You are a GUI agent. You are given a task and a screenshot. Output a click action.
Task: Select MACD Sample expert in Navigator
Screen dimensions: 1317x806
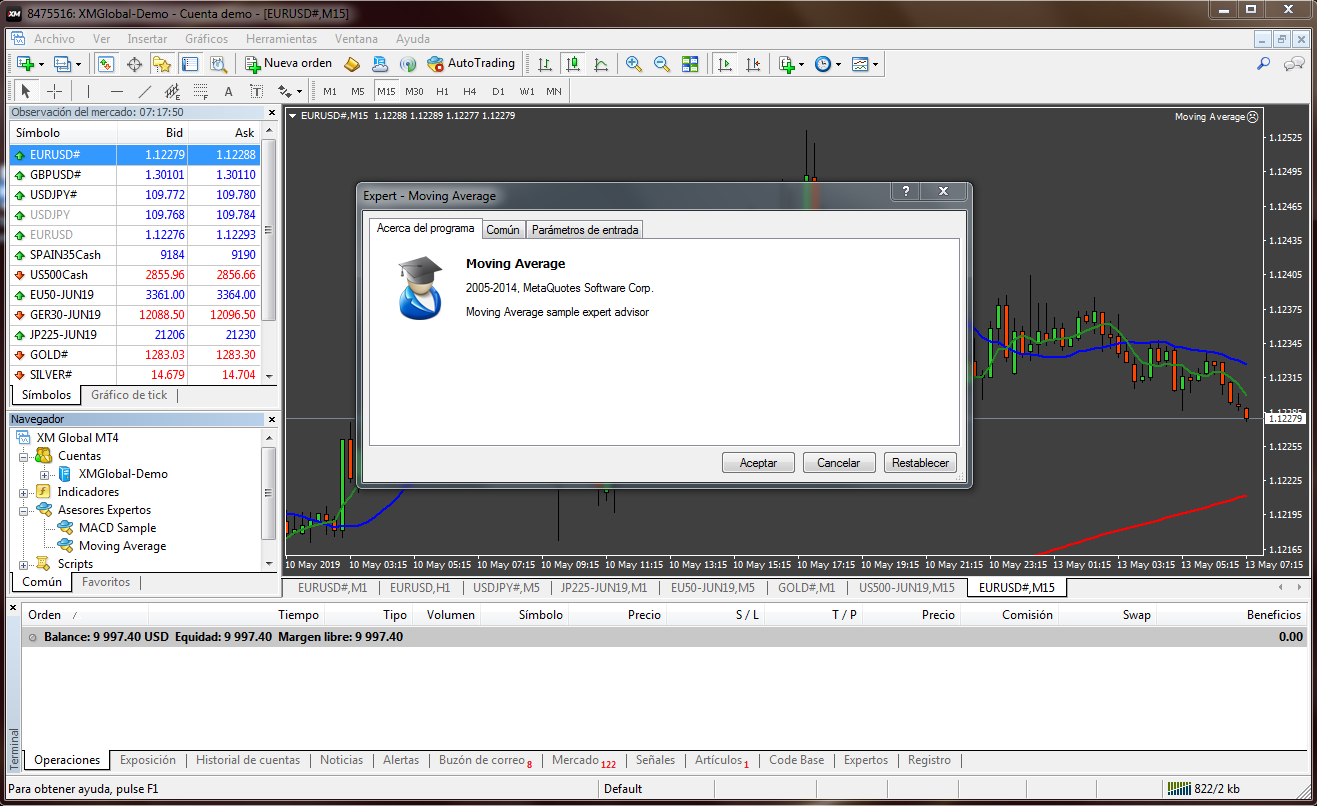[x=117, y=528]
